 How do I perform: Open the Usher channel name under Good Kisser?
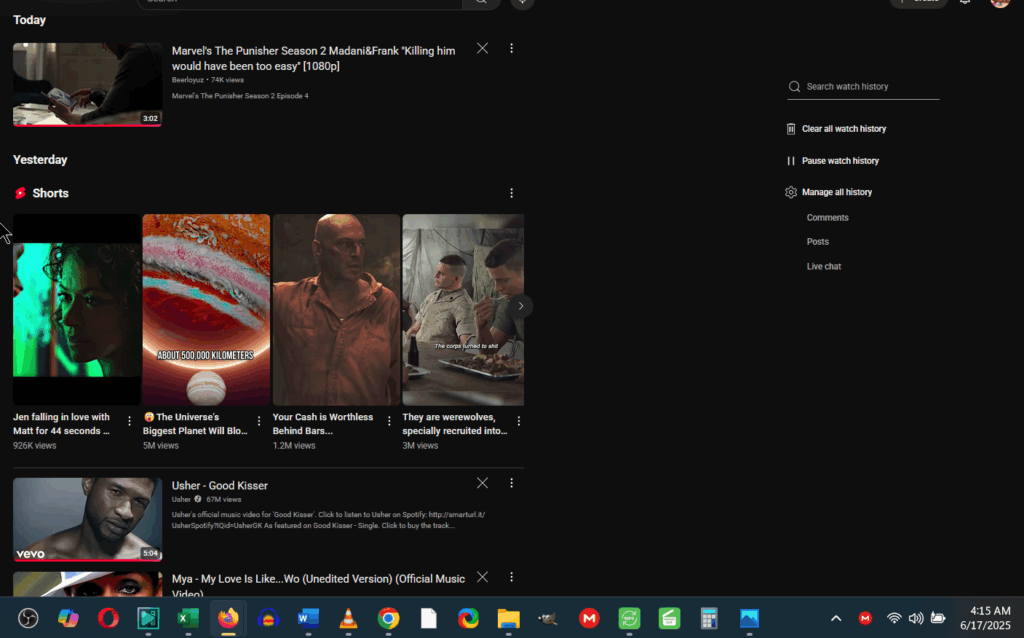(181, 500)
